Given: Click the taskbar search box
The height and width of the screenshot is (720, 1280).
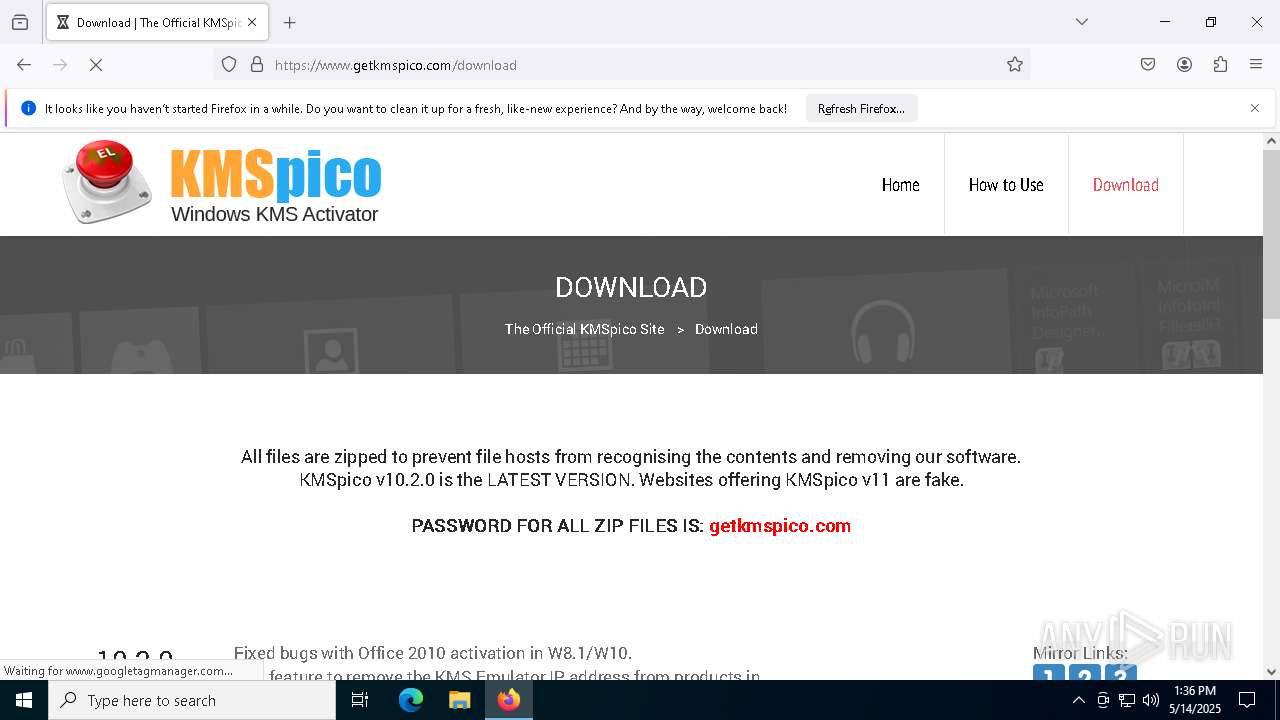Looking at the screenshot, I should pos(192,700).
